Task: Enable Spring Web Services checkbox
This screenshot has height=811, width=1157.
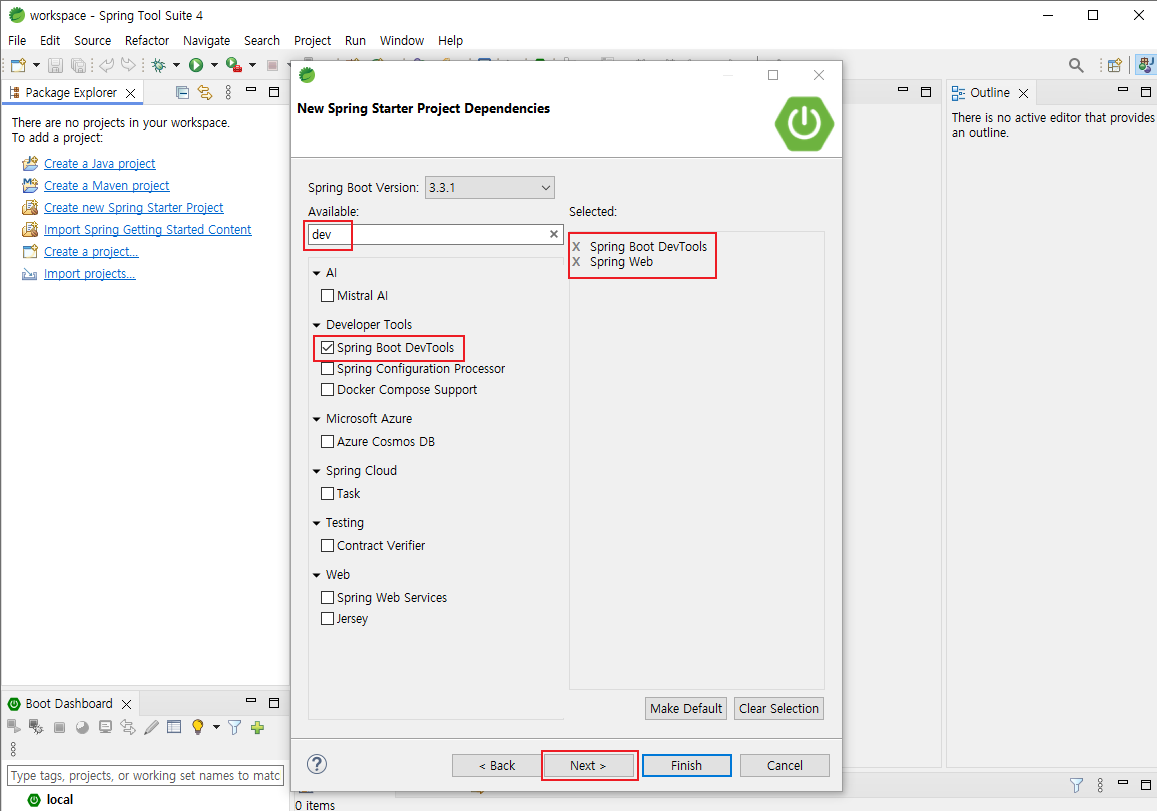Action: coord(328,597)
